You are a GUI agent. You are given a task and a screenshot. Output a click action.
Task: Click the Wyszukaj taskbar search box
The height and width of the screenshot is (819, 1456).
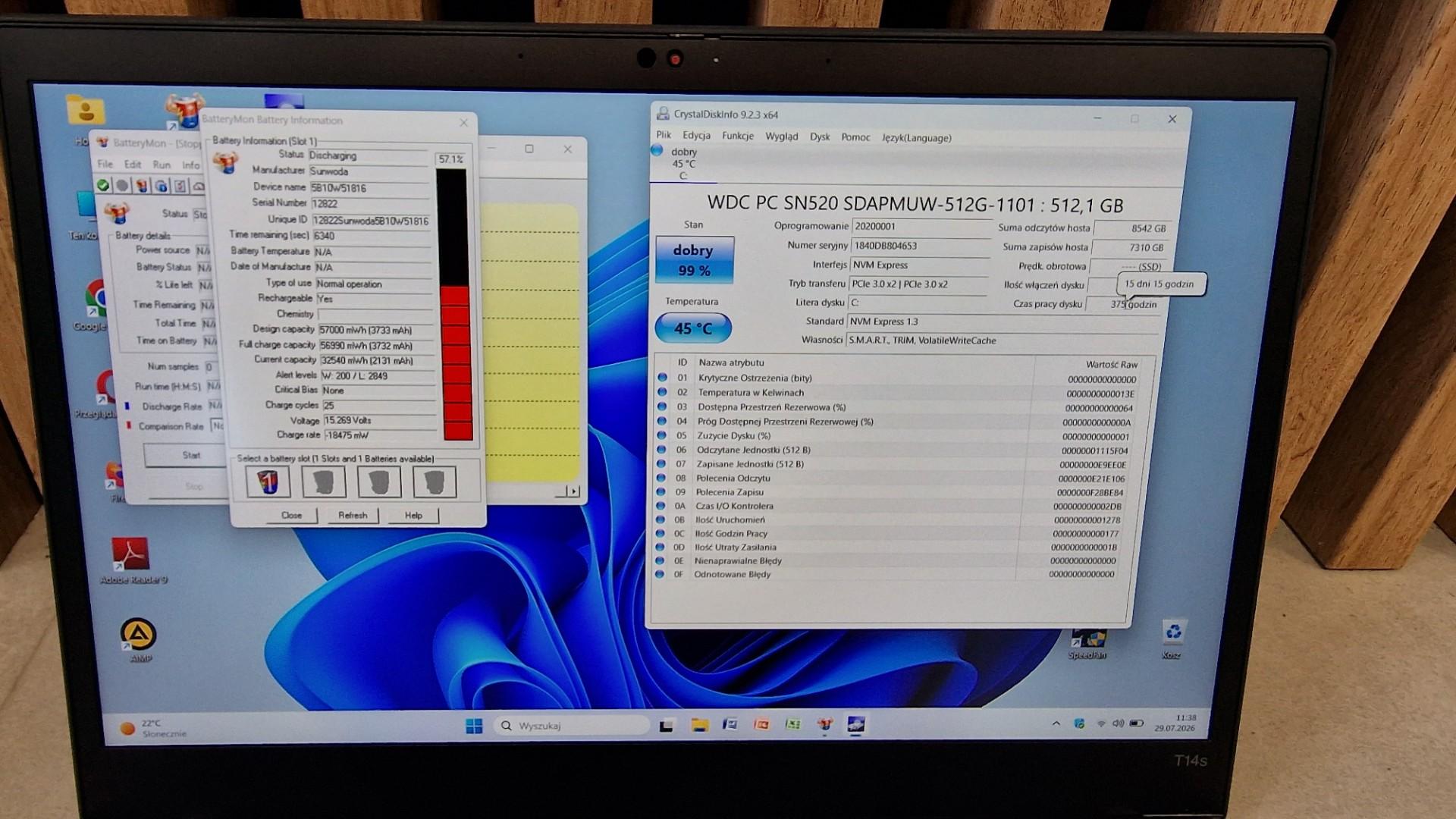pyautogui.click(x=570, y=726)
